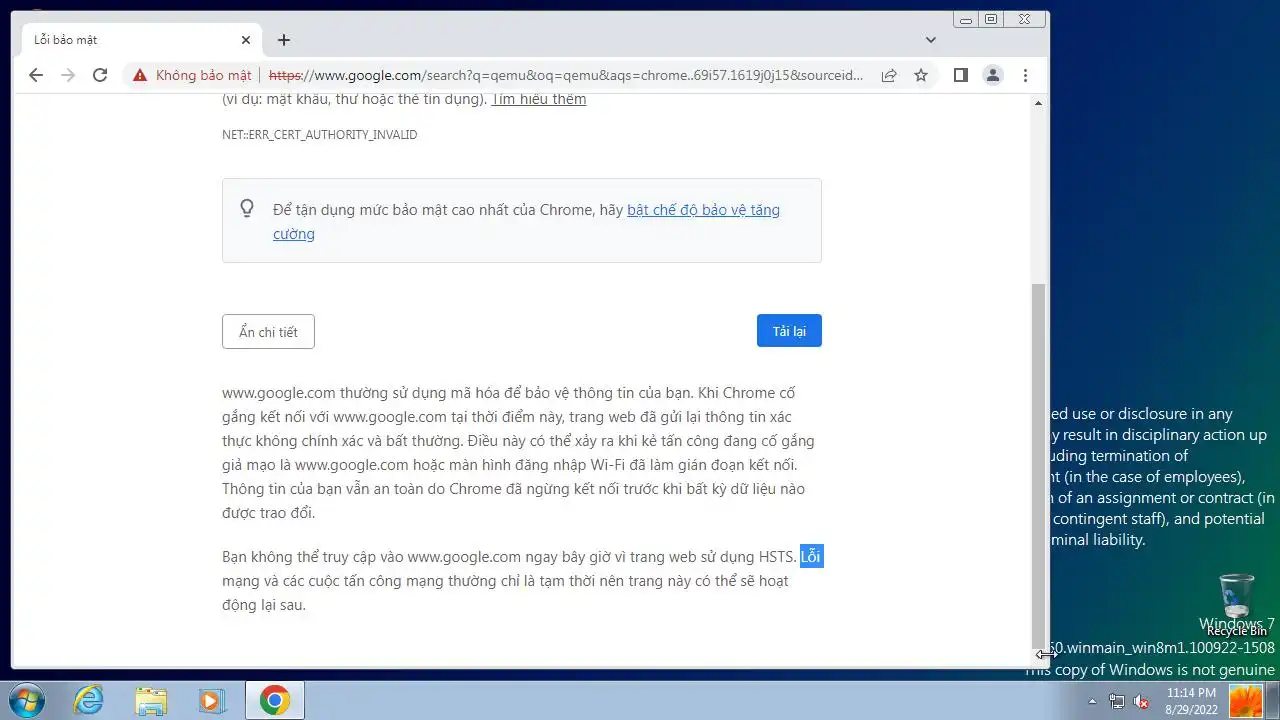
Task: Open the Chrome profile avatar
Action: tap(993, 75)
